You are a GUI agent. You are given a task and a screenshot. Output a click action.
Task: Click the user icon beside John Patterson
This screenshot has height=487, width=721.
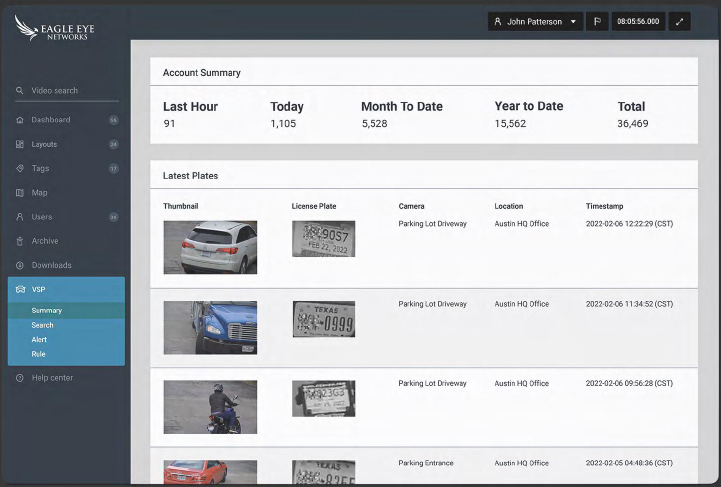498,22
